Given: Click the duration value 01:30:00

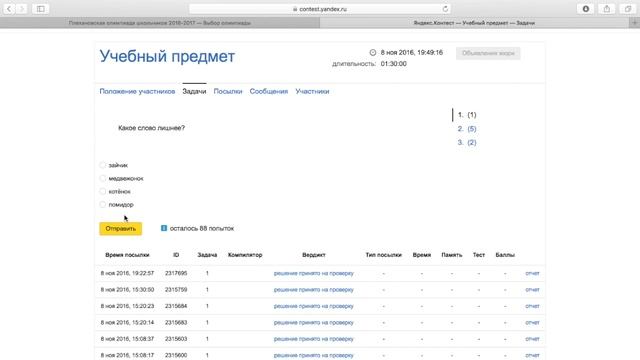Looking at the screenshot, I should point(393,64).
